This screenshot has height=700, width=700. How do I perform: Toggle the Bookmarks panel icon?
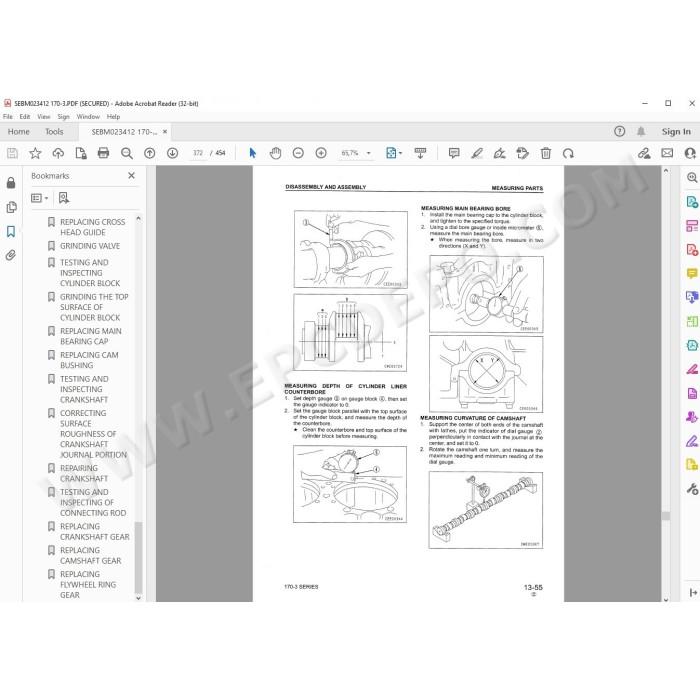11,231
